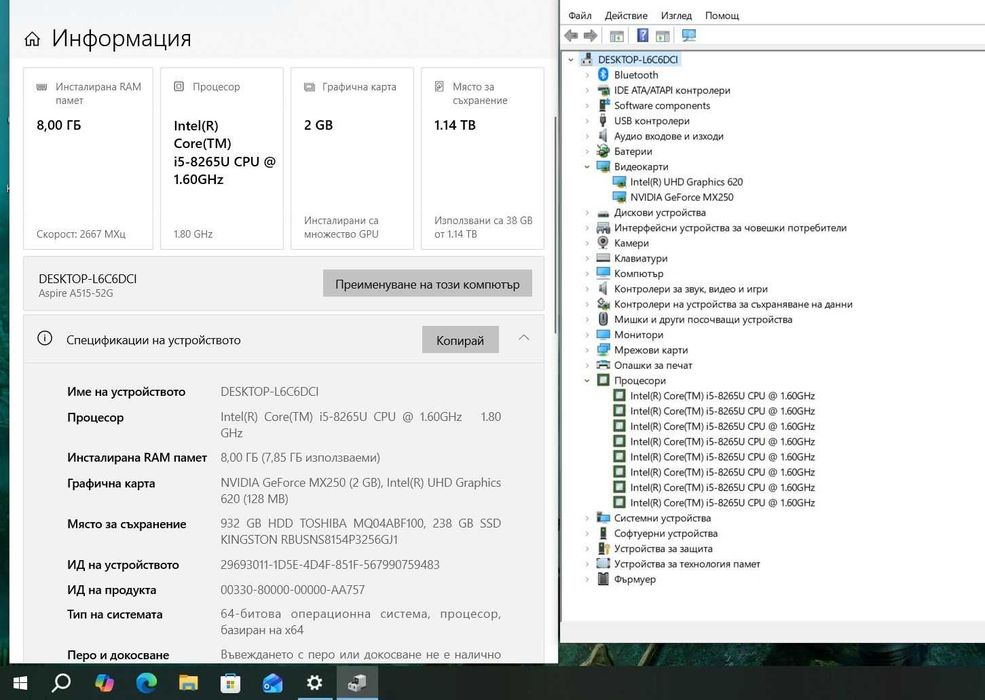Click the Копирай button

pyautogui.click(x=460, y=340)
